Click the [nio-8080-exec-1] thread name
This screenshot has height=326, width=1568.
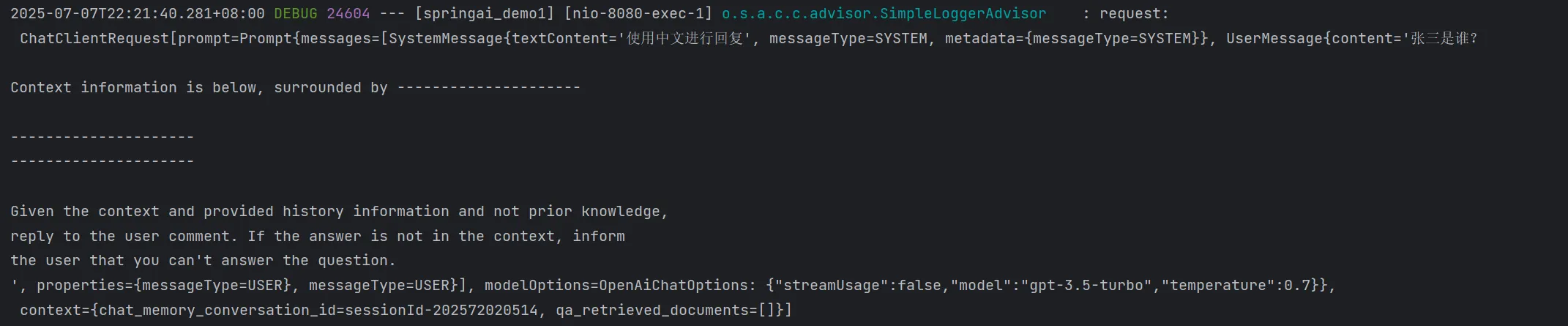click(638, 13)
